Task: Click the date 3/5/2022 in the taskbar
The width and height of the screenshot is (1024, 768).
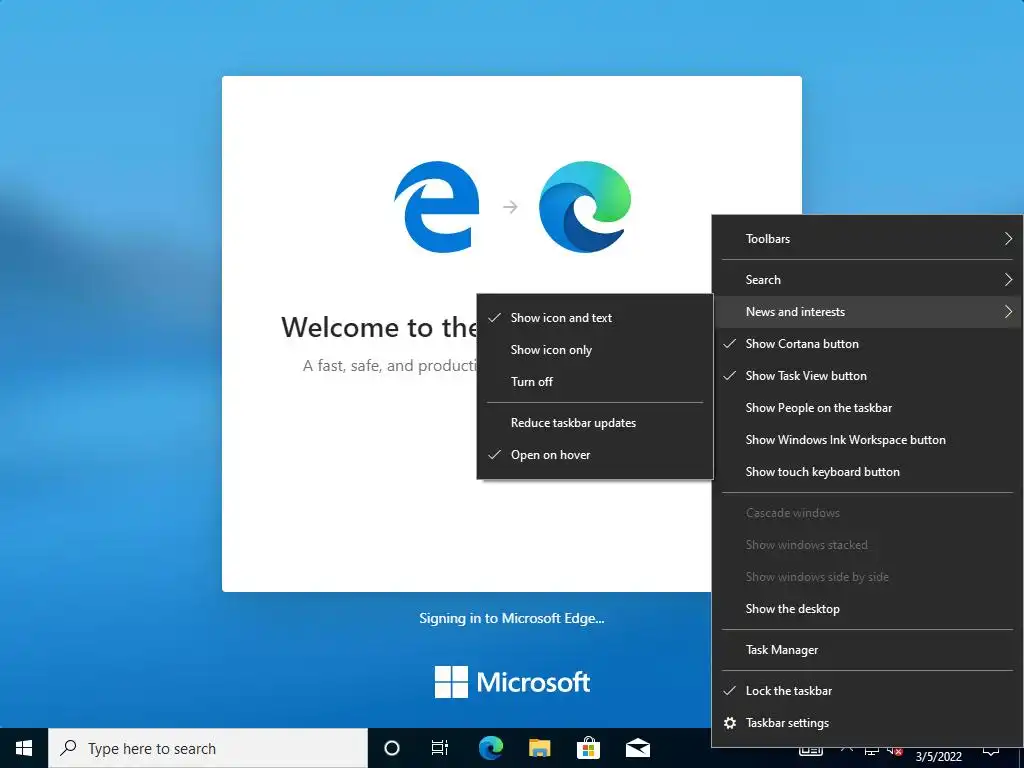Action: coord(938,757)
